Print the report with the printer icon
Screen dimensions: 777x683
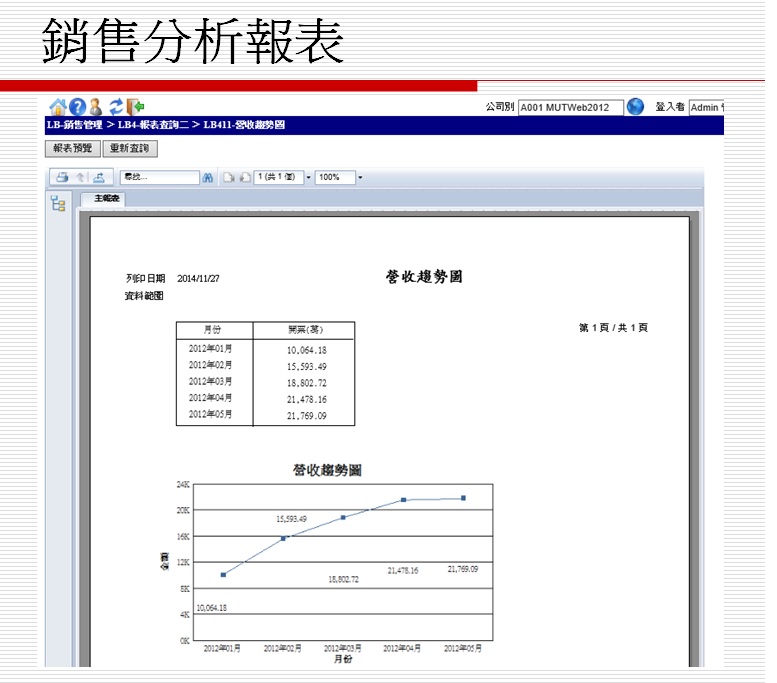62,177
